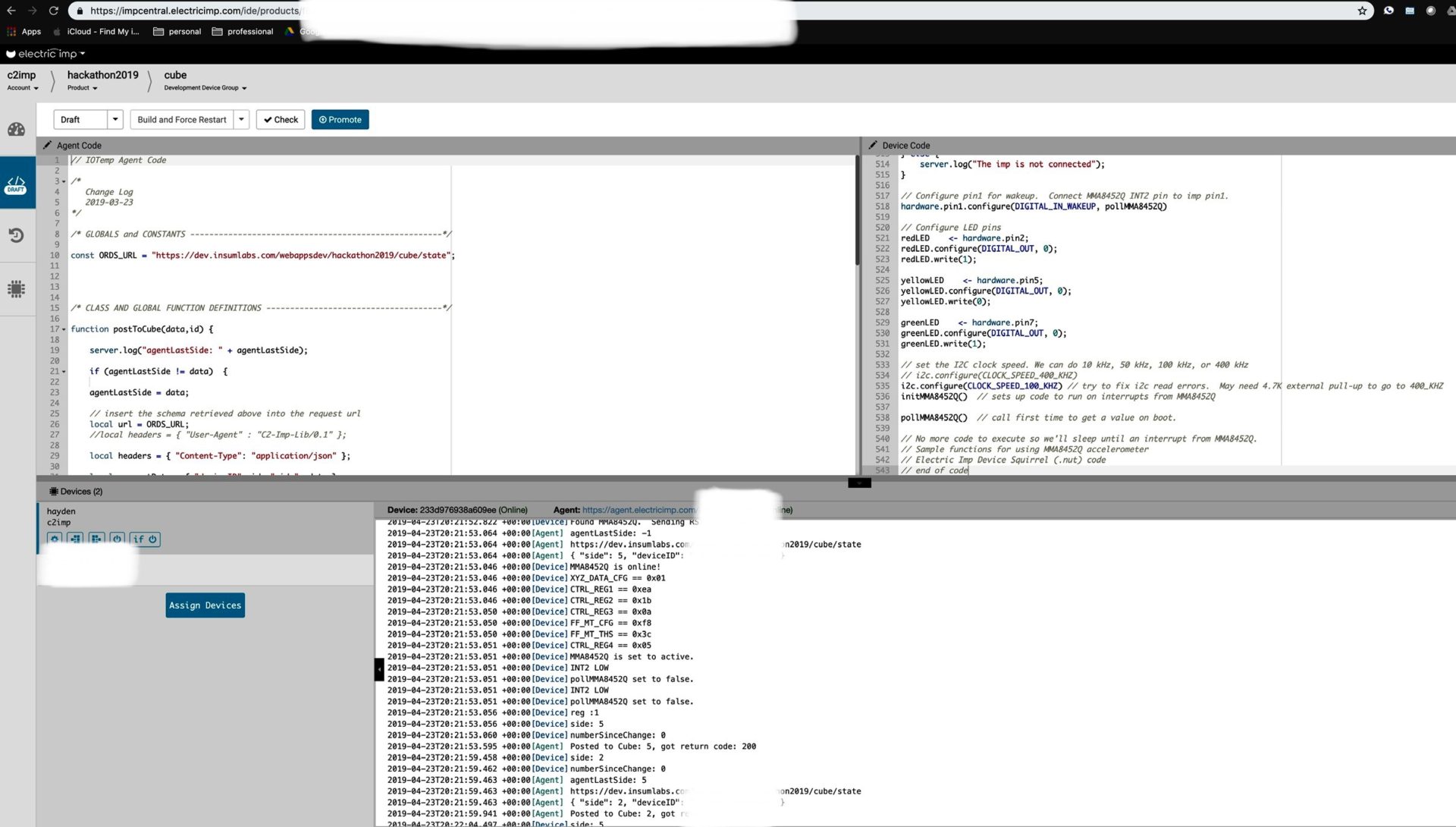Bookmark page with the star icon

pos(1362,11)
